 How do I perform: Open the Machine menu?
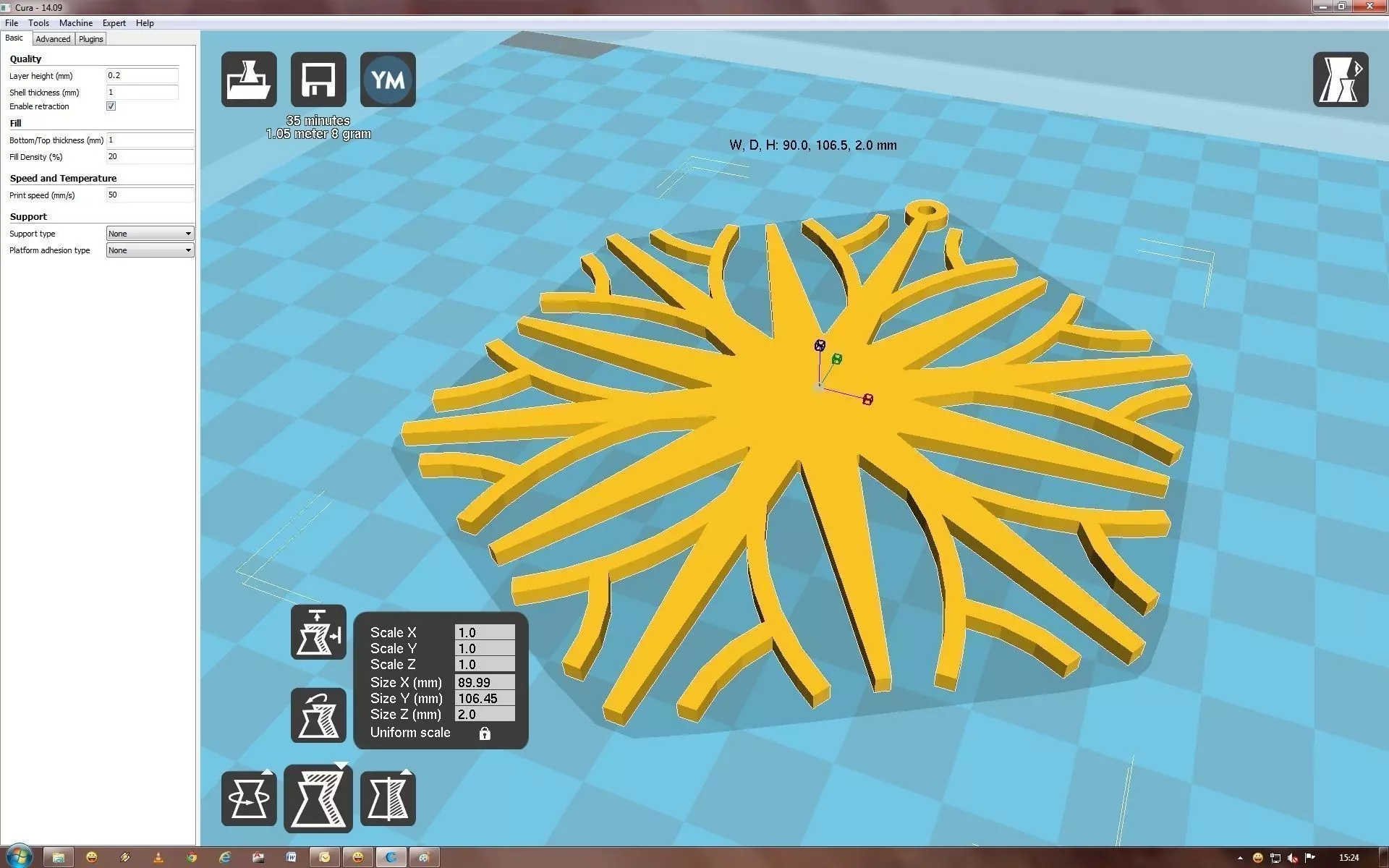76,23
